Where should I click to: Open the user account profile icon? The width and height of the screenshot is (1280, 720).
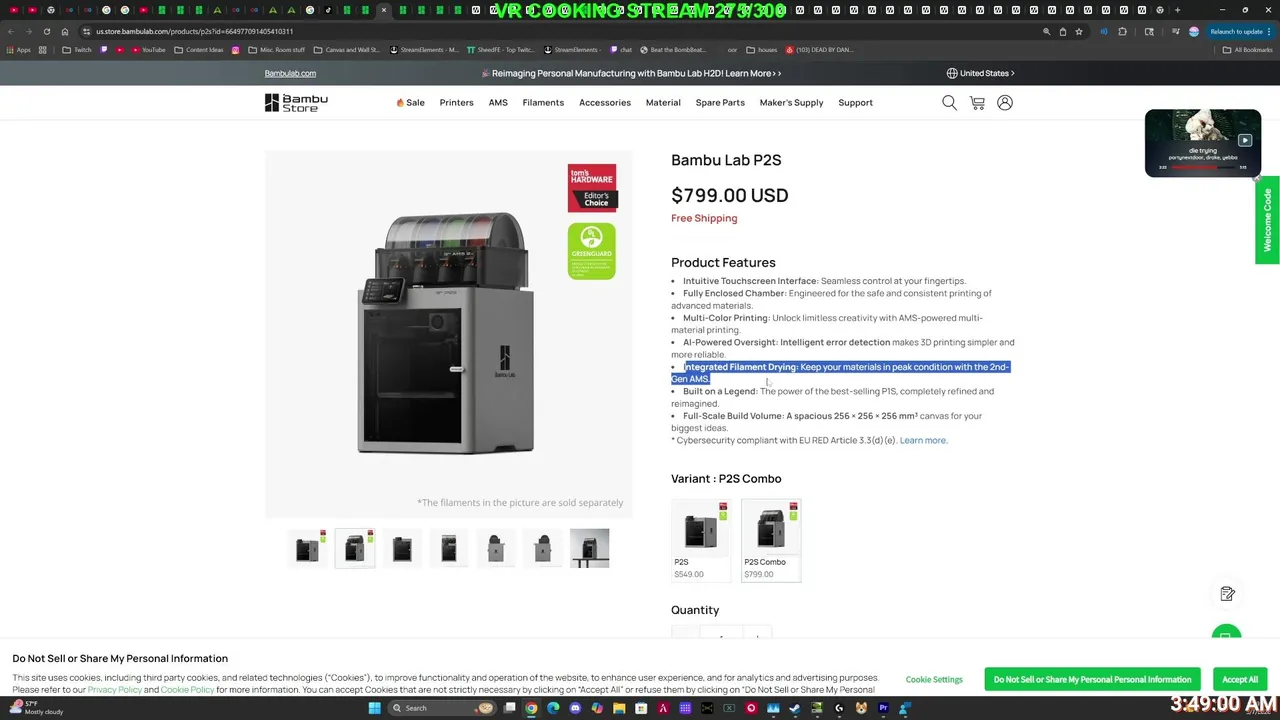click(1005, 102)
